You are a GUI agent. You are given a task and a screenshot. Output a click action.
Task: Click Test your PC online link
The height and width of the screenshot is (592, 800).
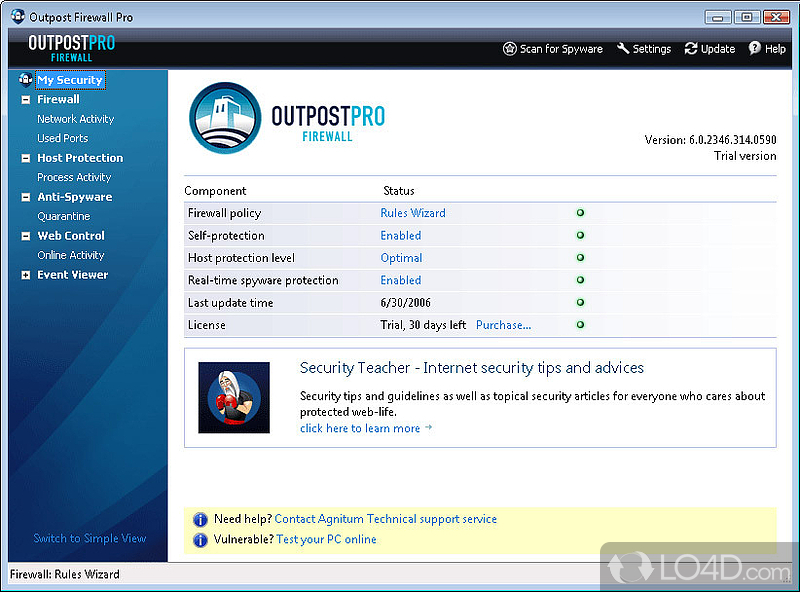click(x=326, y=539)
